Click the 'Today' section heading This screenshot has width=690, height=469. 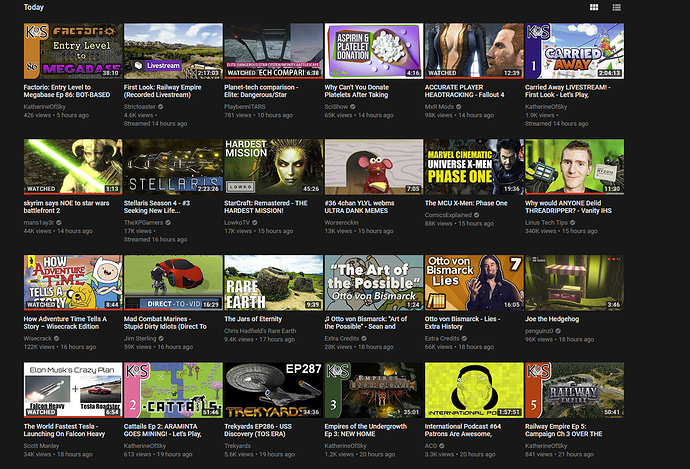click(x=33, y=7)
